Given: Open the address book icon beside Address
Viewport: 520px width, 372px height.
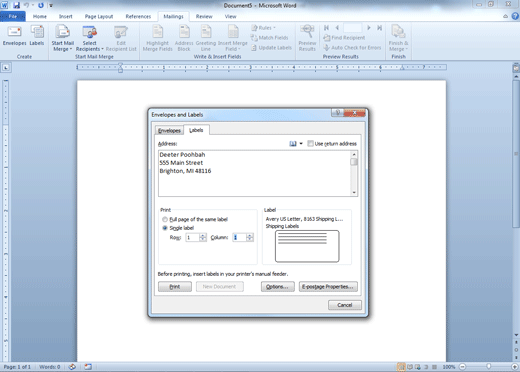Looking at the screenshot, I should [293, 144].
